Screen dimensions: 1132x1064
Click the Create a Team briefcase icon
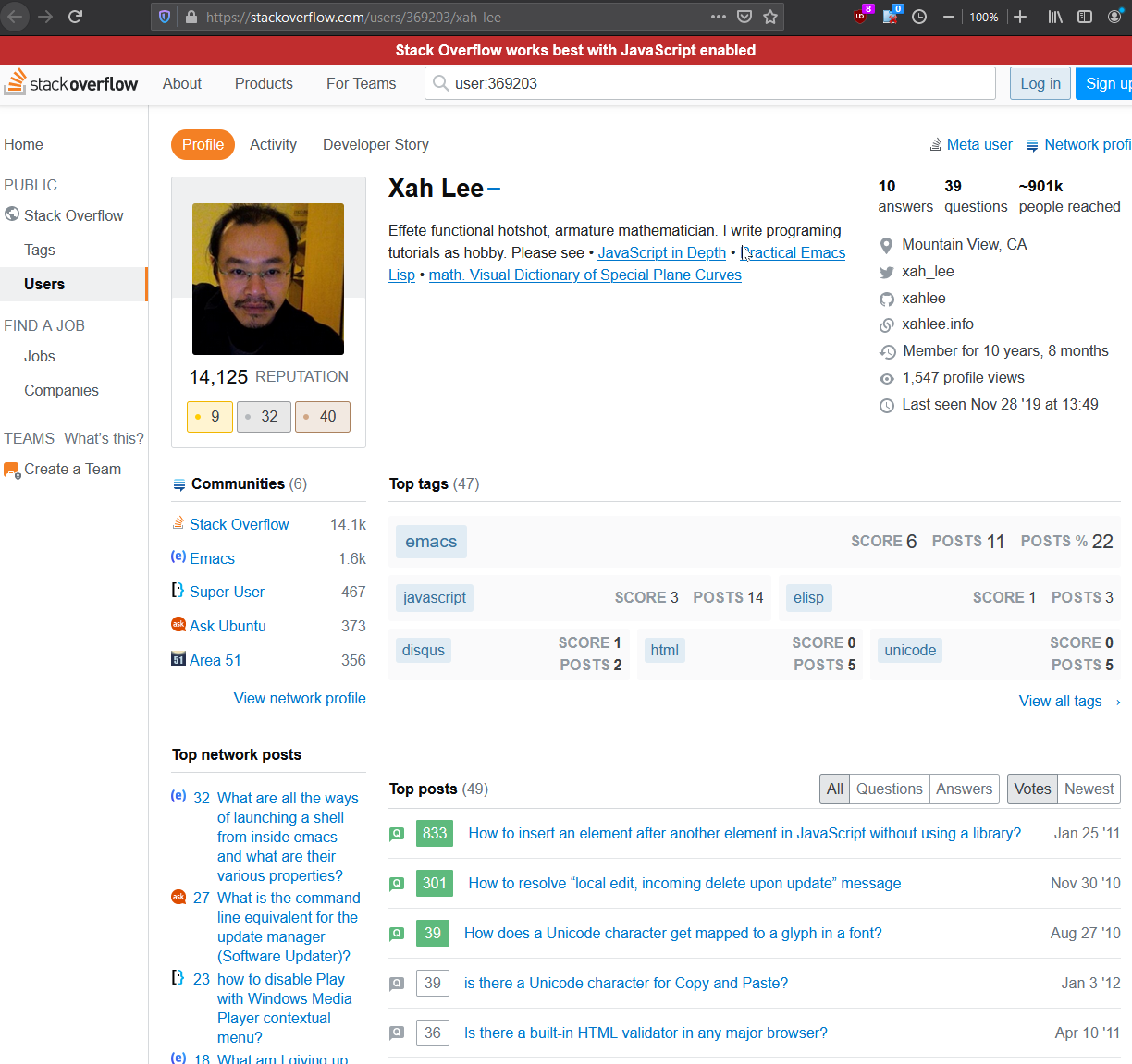[12, 470]
